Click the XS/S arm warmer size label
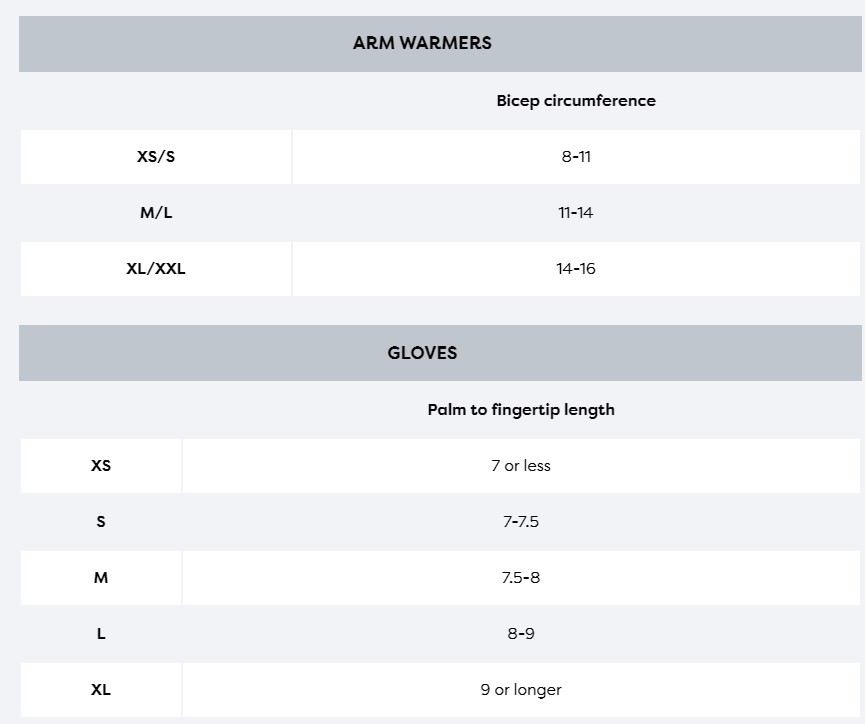 click(156, 157)
